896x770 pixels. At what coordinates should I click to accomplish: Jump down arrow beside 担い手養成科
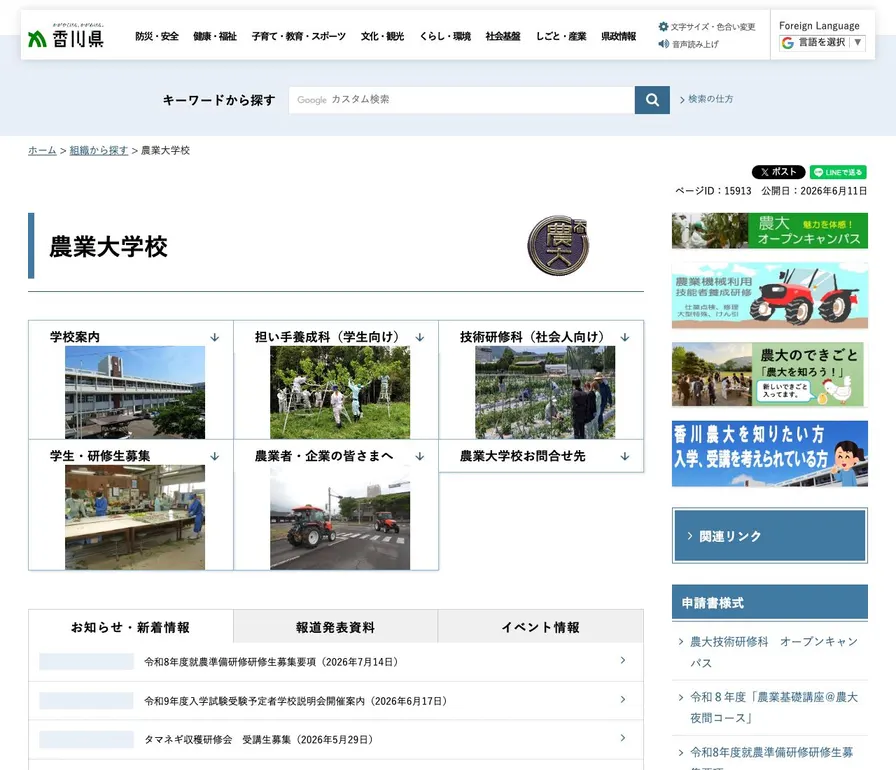420,337
